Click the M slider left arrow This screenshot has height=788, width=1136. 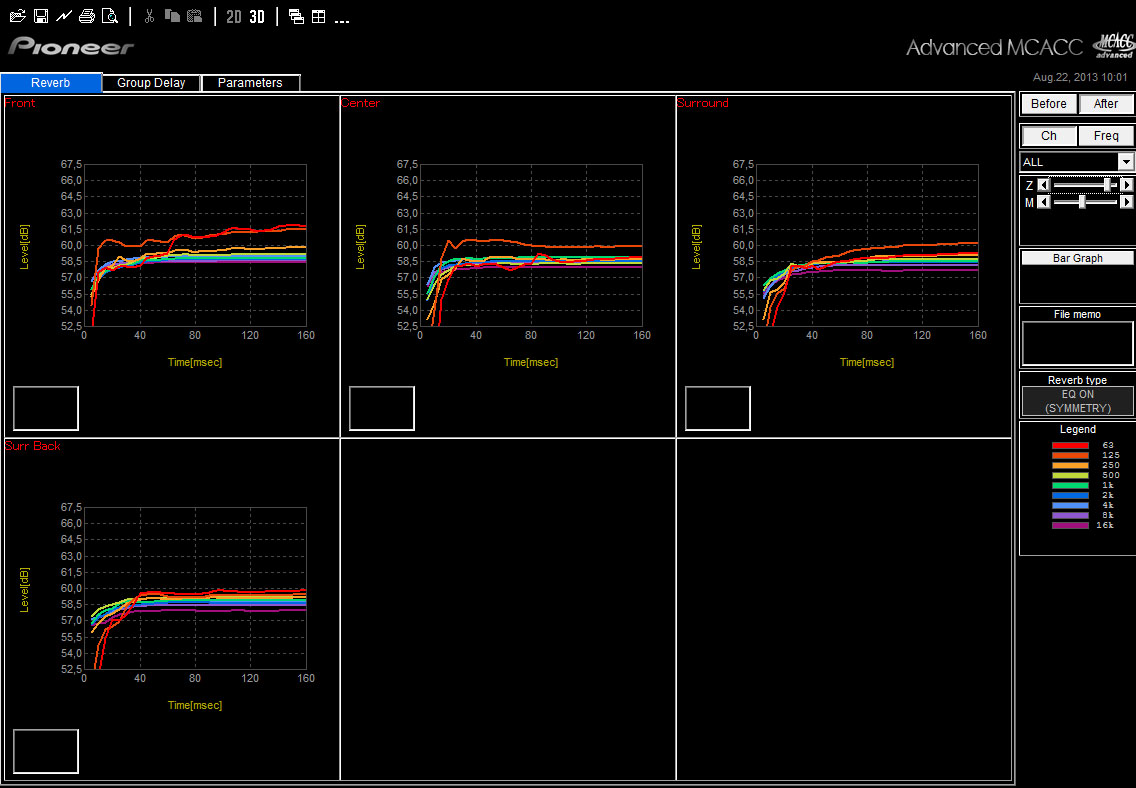(1043, 202)
